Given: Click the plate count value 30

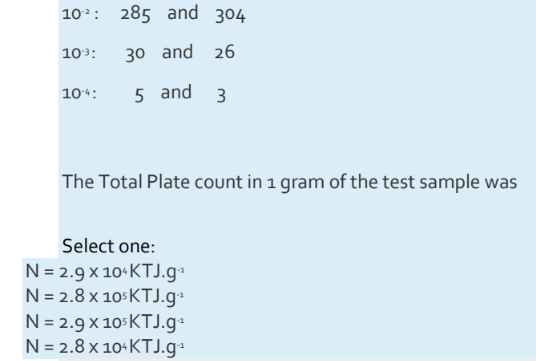Looking at the screenshot, I should point(135,54).
